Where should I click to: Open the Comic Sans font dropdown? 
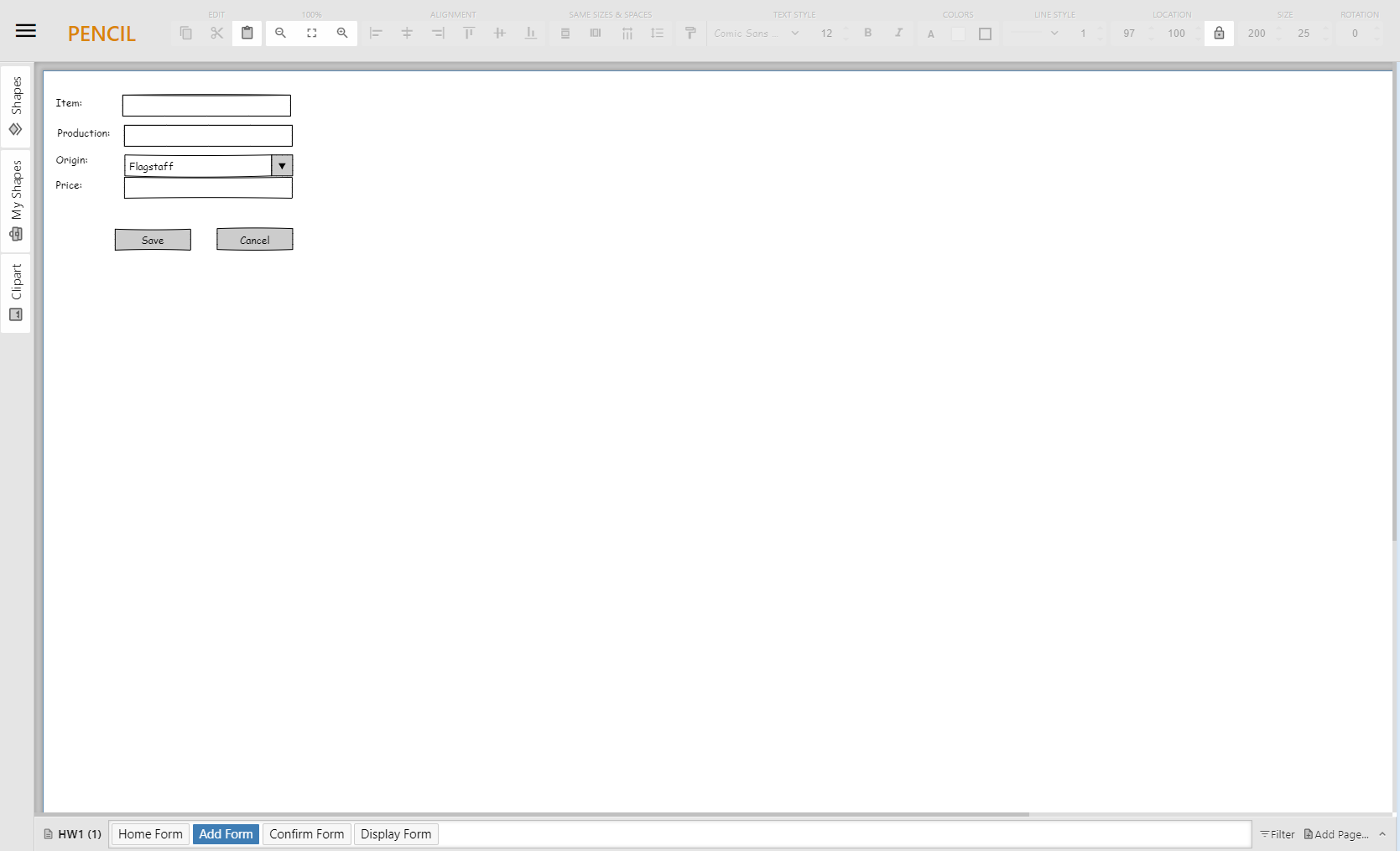(757, 34)
